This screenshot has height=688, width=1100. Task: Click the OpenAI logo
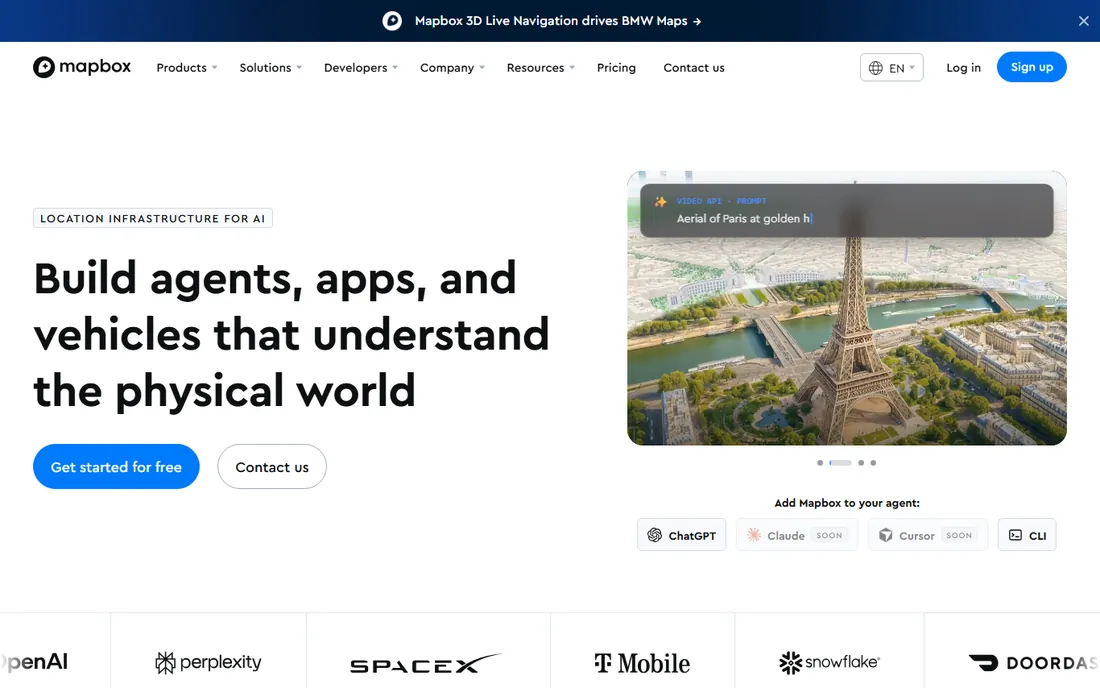point(34,661)
